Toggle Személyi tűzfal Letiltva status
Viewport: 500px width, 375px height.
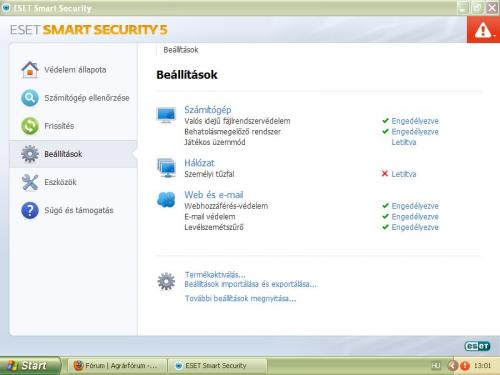tap(404, 174)
